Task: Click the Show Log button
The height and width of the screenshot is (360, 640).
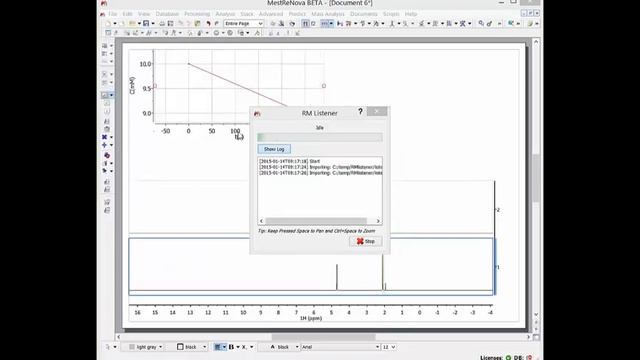Action: (274, 149)
